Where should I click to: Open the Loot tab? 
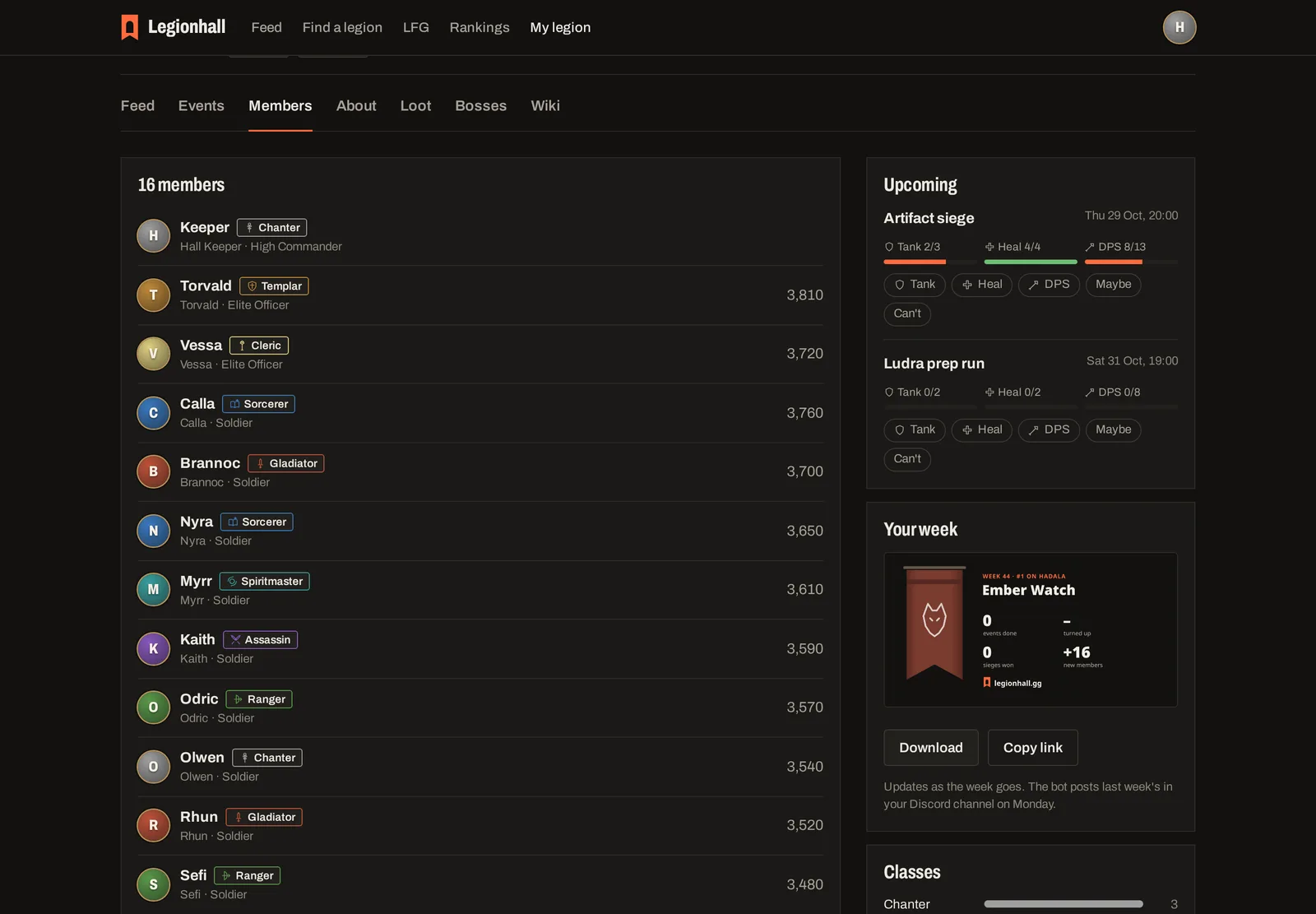[415, 106]
